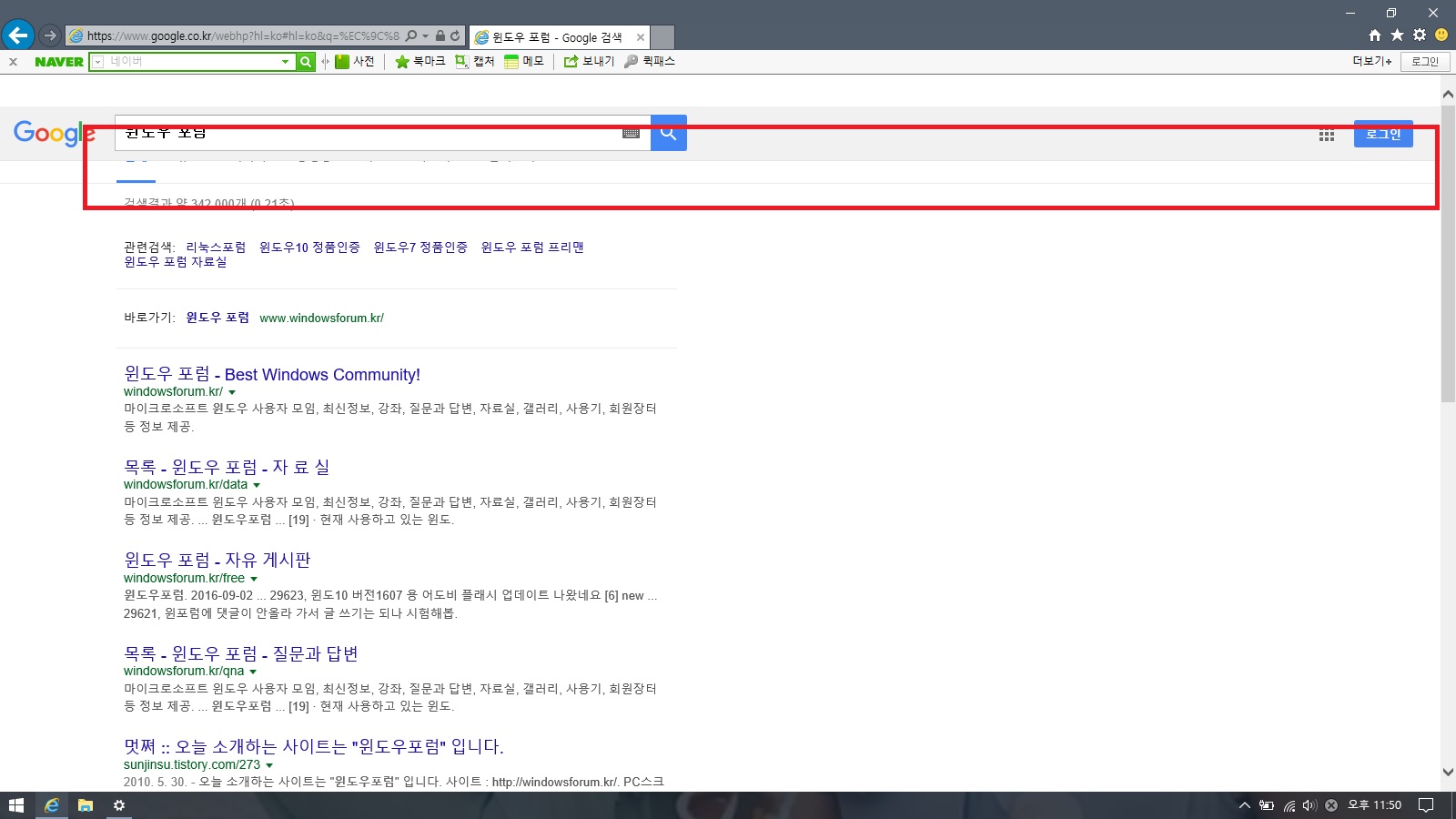Open the Internet Explorer home page icon
Viewport: 1456px width, 819px height.
[x=1375, y=35]
